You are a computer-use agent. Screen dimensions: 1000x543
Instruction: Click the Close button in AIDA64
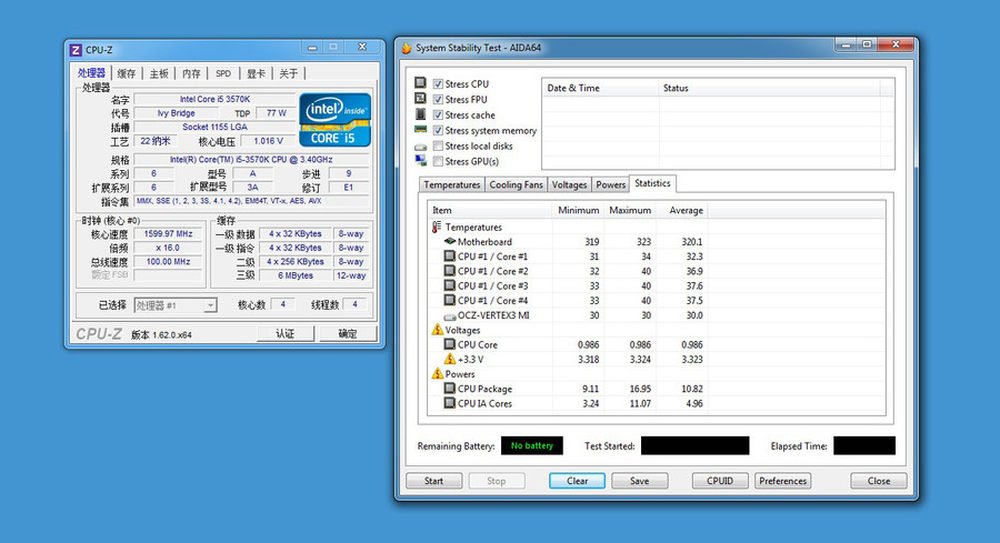pyautogui.click(x=879, y=480)
